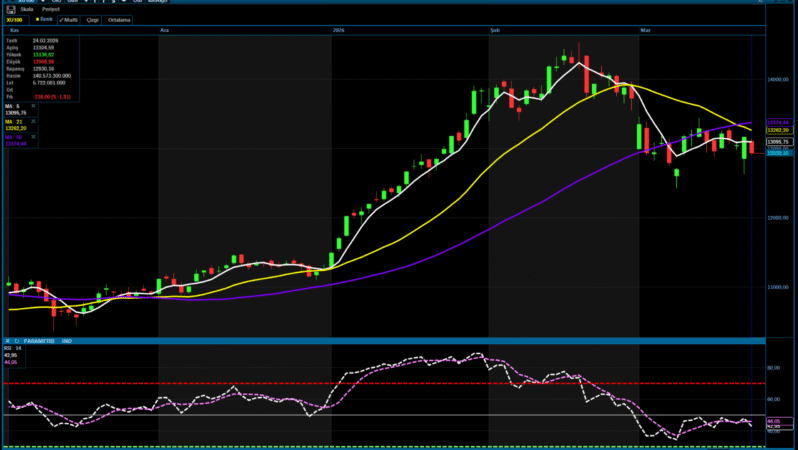798x450 pixels.
Task: Close the RSI indicator panel
Action: click(9, 341)
